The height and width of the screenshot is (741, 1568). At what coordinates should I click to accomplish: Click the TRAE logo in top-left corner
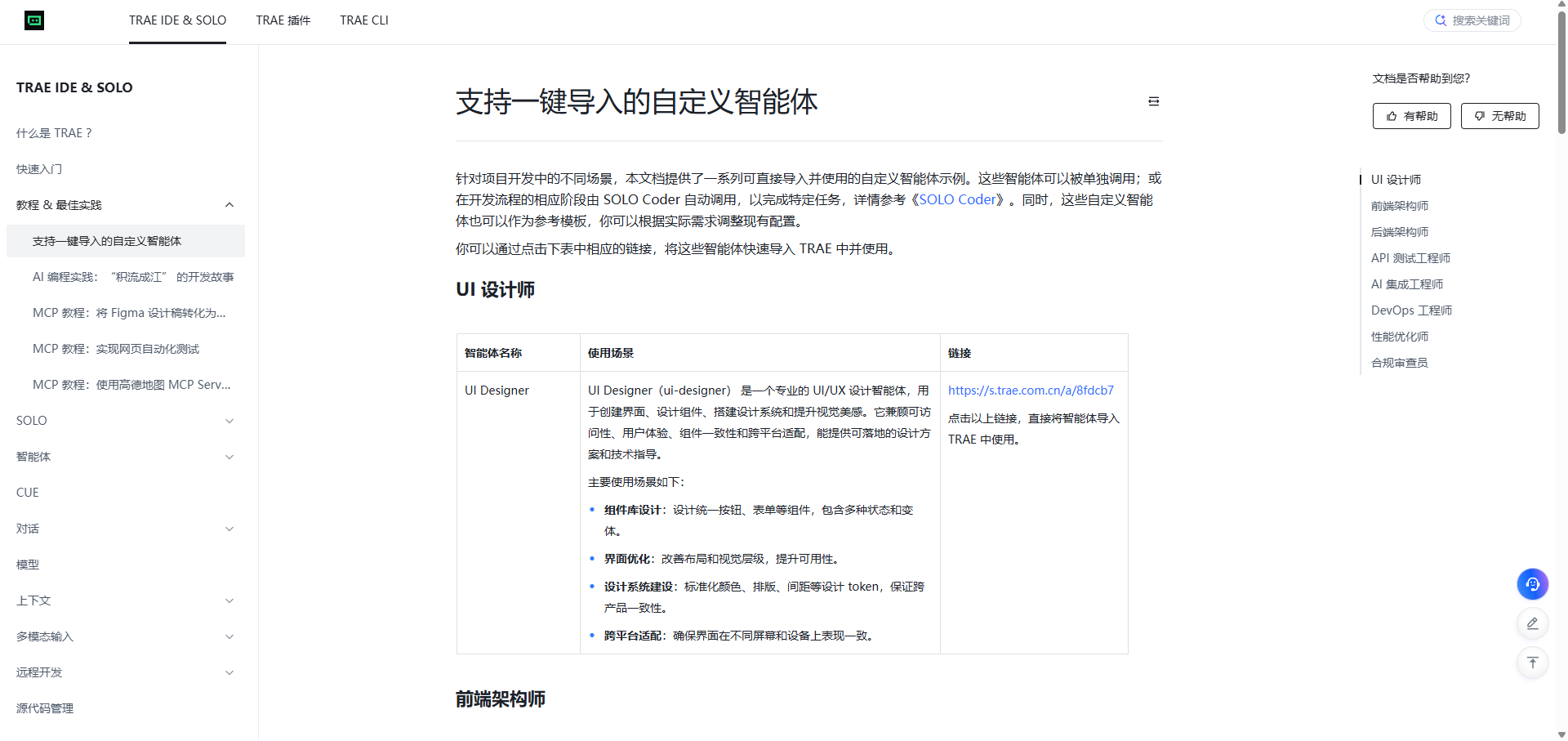point(34,20)
